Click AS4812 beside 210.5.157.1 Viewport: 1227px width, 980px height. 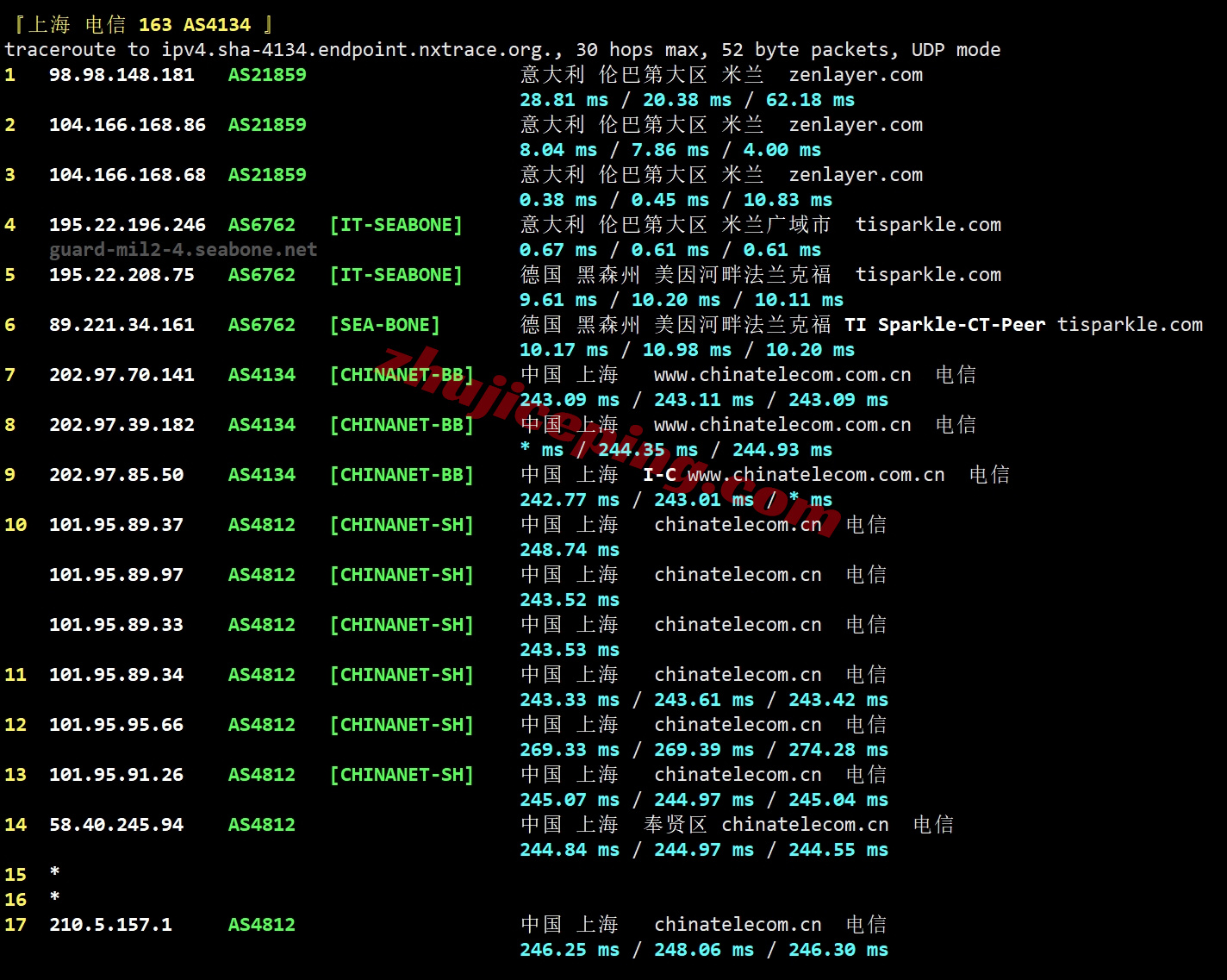tap(262, 925)
